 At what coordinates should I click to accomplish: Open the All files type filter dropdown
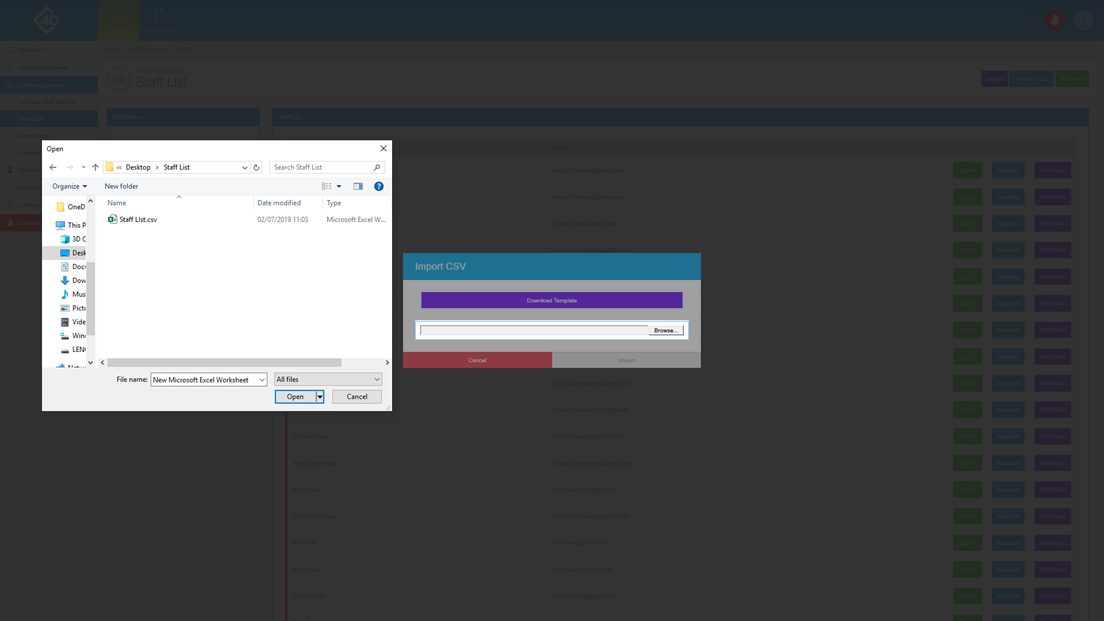tap(328, 380)
